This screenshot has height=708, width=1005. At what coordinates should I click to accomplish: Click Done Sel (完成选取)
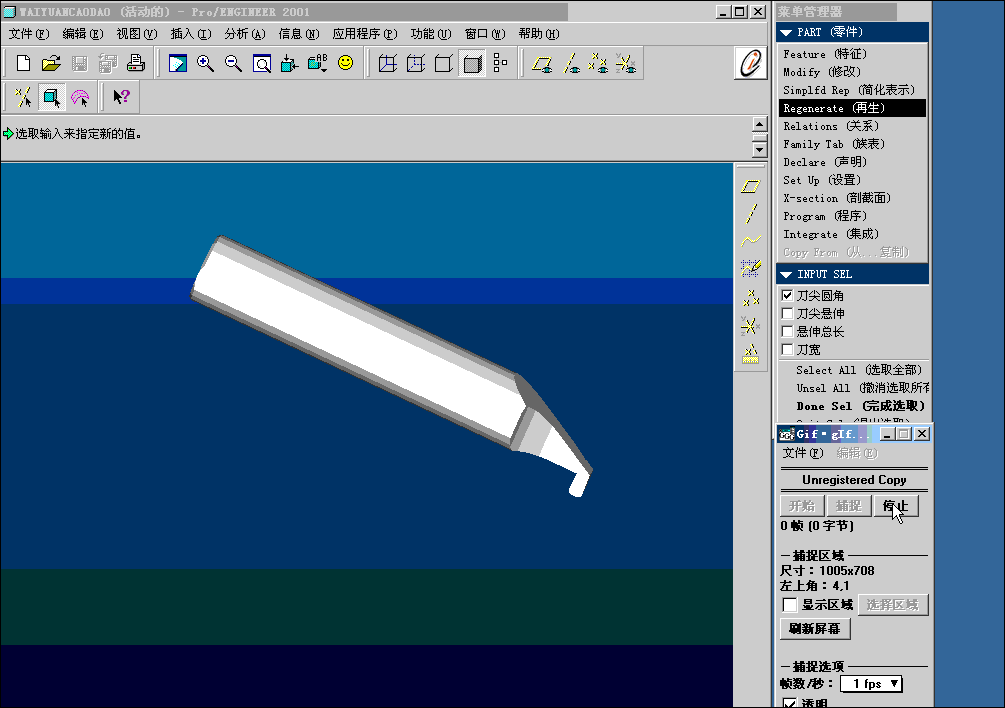coord(860,406)
